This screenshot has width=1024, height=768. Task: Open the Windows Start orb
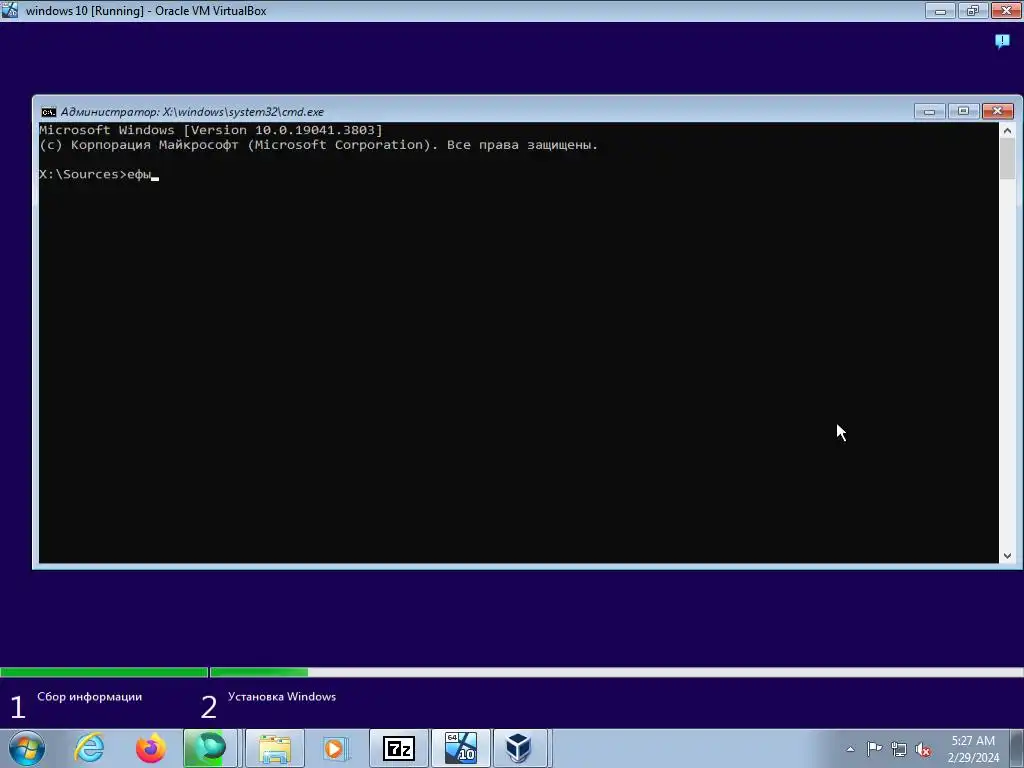tap(27, 748)
